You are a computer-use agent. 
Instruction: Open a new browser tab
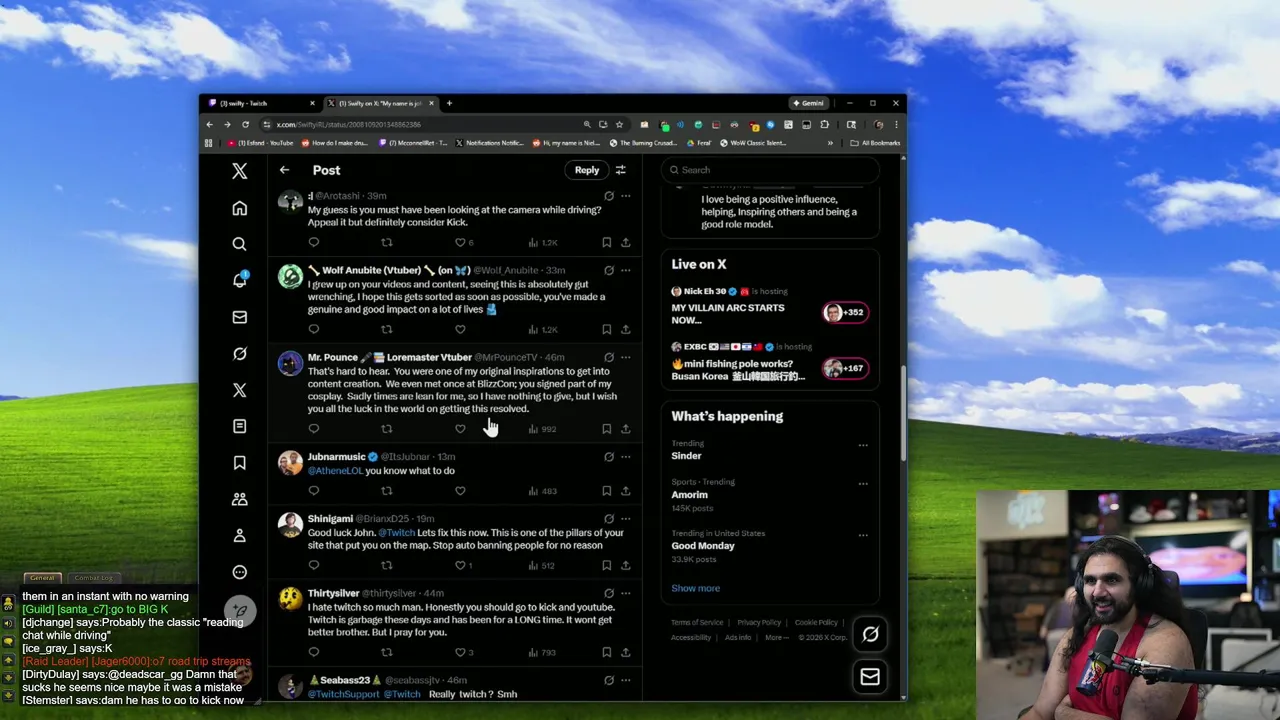click(x=449, y=103)
